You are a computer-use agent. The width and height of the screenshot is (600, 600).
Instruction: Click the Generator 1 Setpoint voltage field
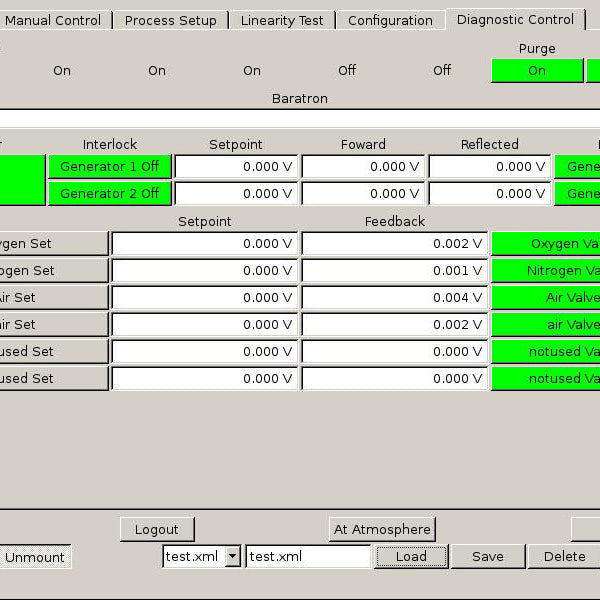pos(236,167)
